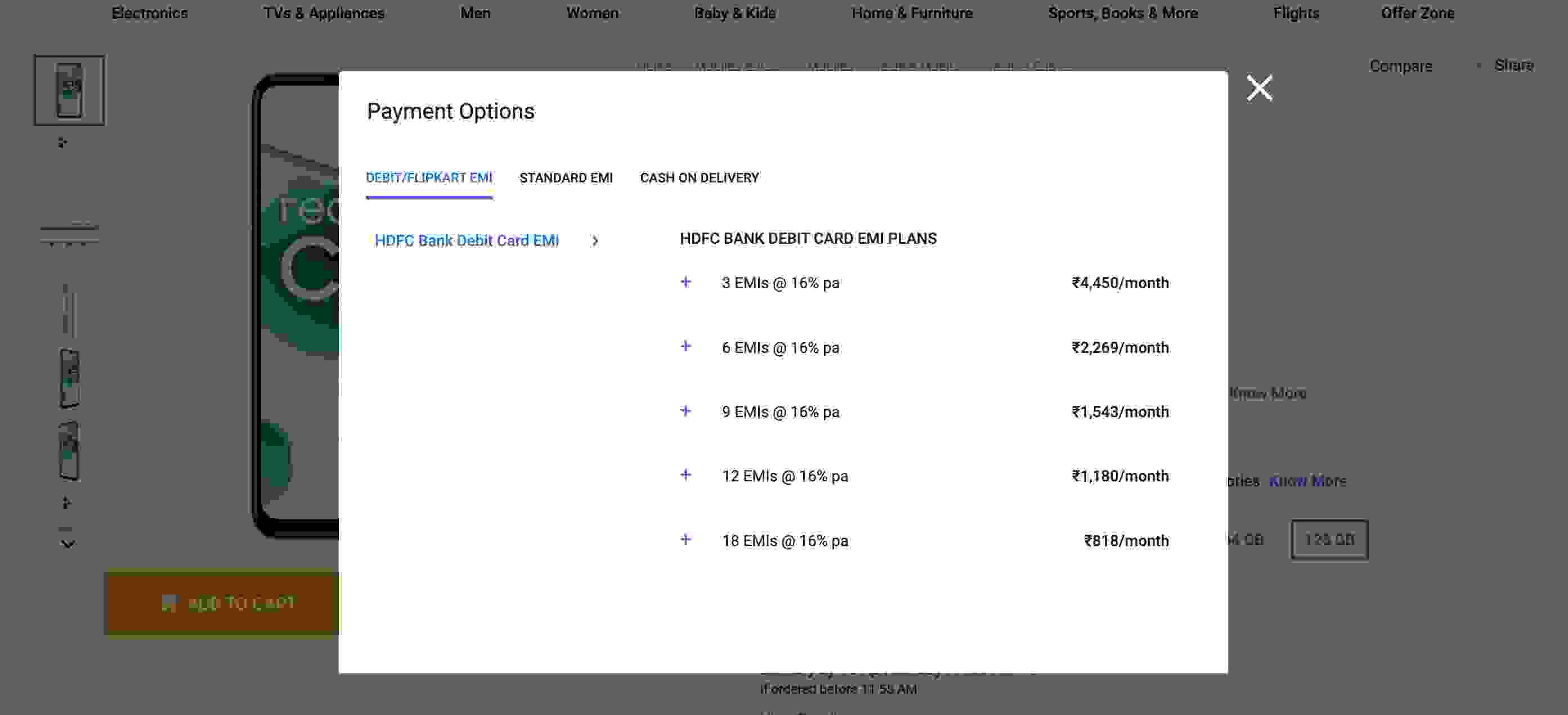Open the Electronics menu
The image size is (1568, 715).
pyautogui.click(x=150, y=13)
